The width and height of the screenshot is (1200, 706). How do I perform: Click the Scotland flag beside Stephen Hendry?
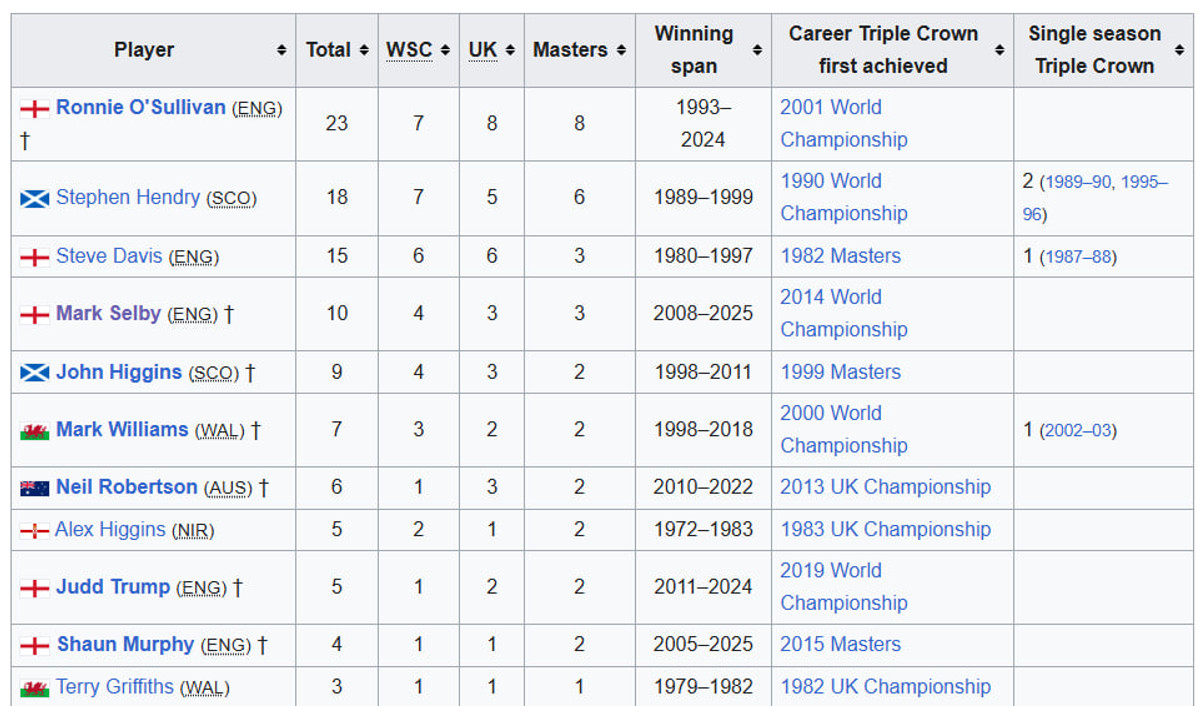[35, 198]
